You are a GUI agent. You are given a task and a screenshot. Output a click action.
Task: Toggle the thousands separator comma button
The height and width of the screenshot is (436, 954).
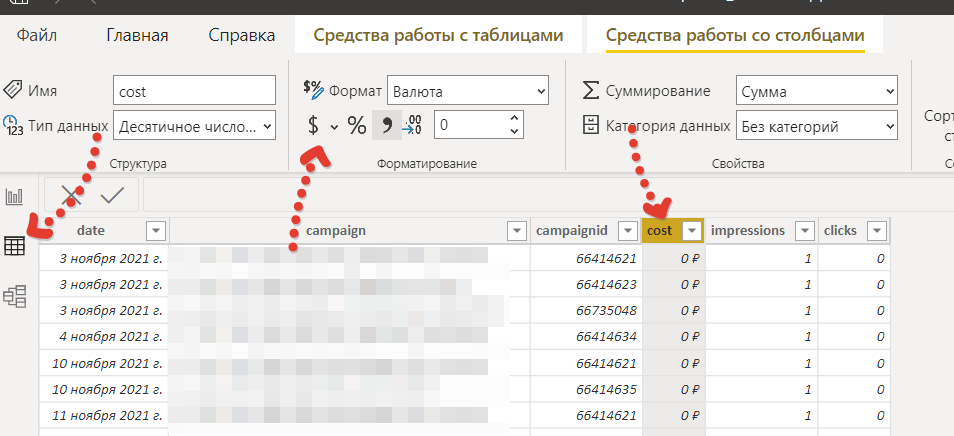point(385,125)
